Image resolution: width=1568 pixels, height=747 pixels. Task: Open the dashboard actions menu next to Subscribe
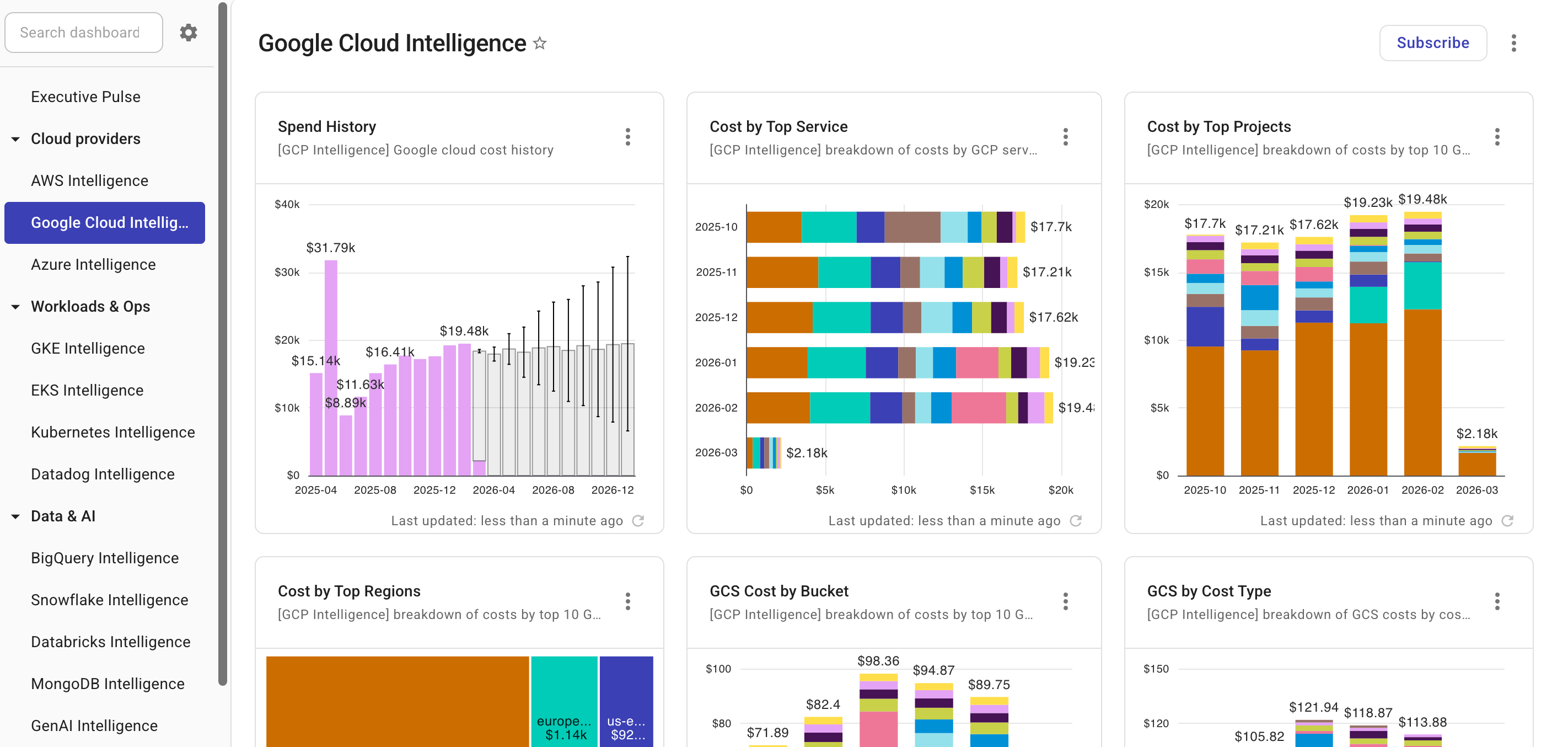(x=1514, y=42)
